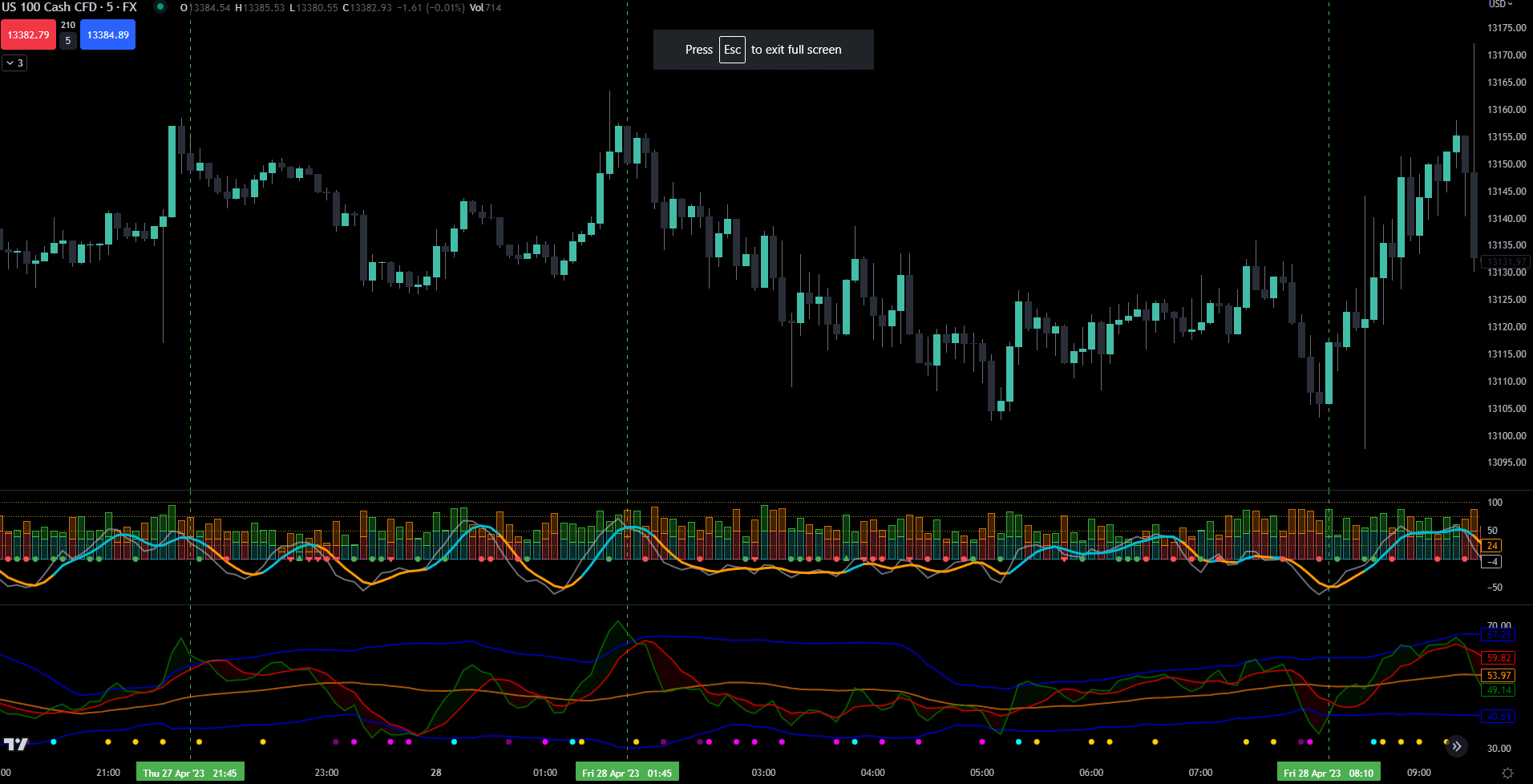Click the orange 24 indicator value label
This screenshot has width=1533, height=784.
point(1491,546)
